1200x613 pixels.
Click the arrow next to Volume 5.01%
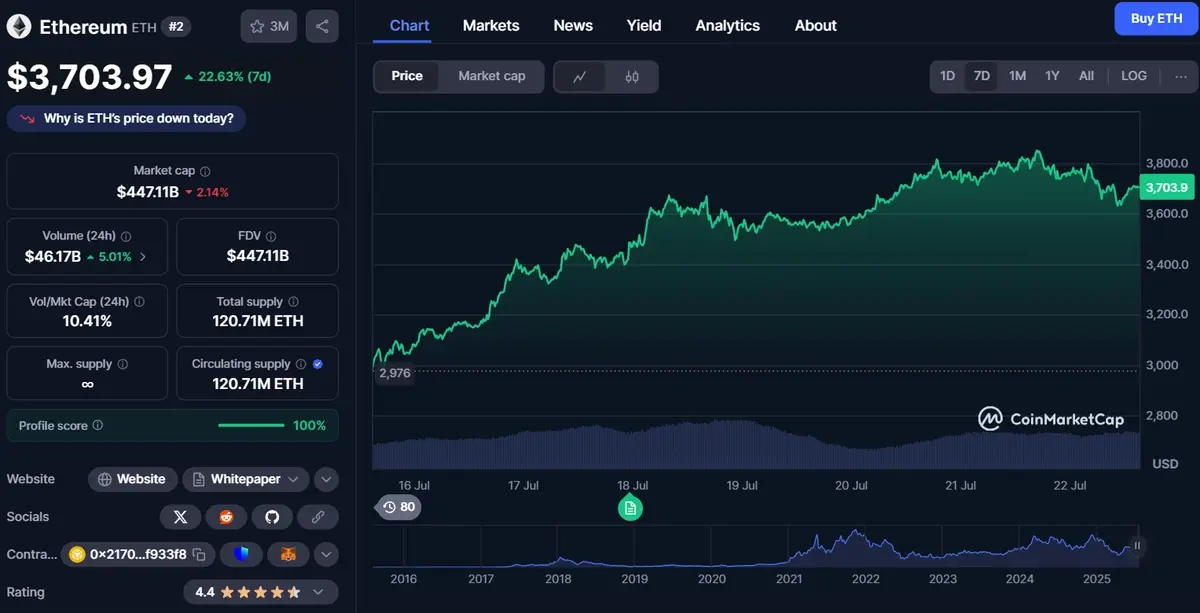click(142, 257)
